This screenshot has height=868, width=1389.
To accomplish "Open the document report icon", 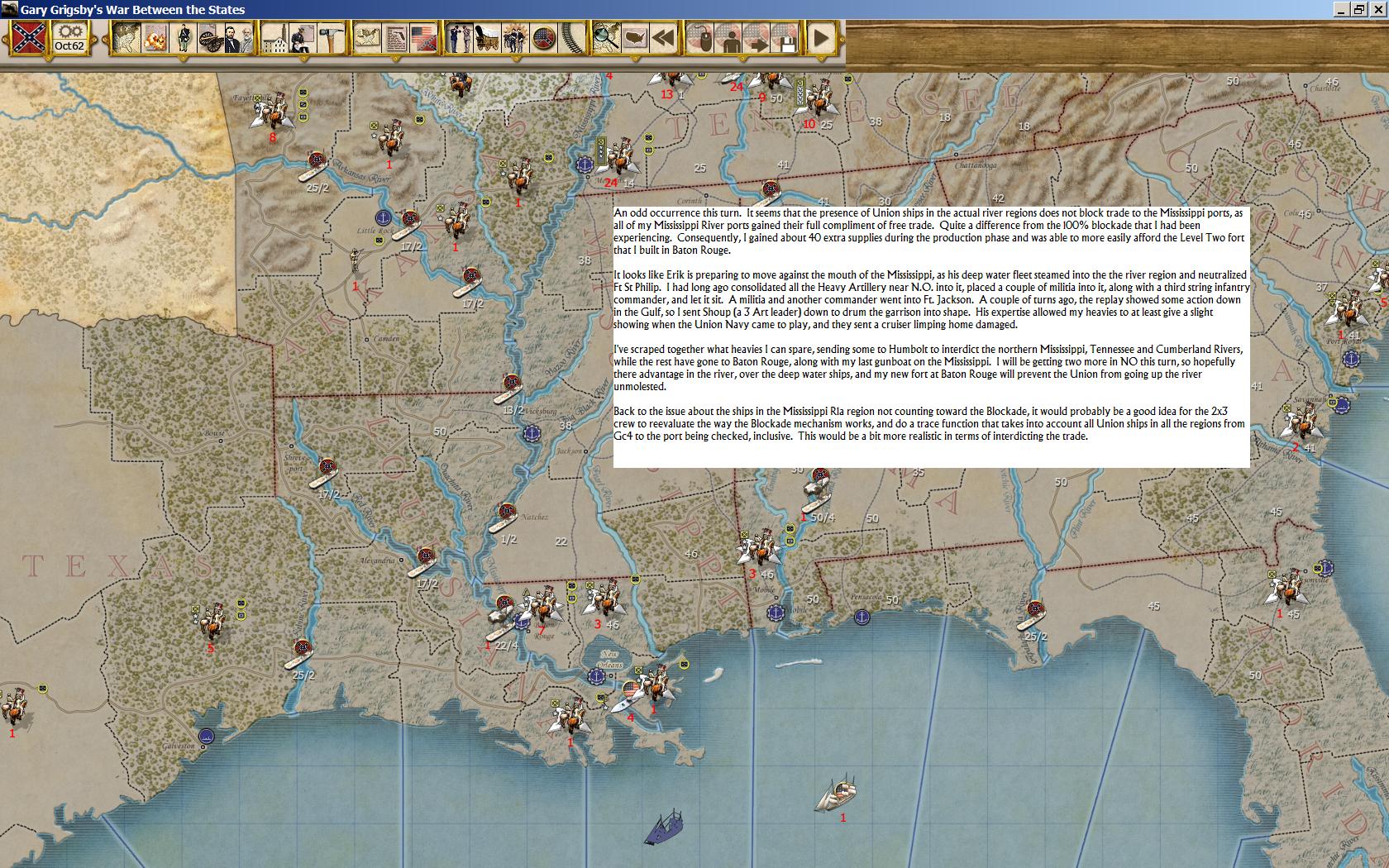I will click(x=394, y=38).
